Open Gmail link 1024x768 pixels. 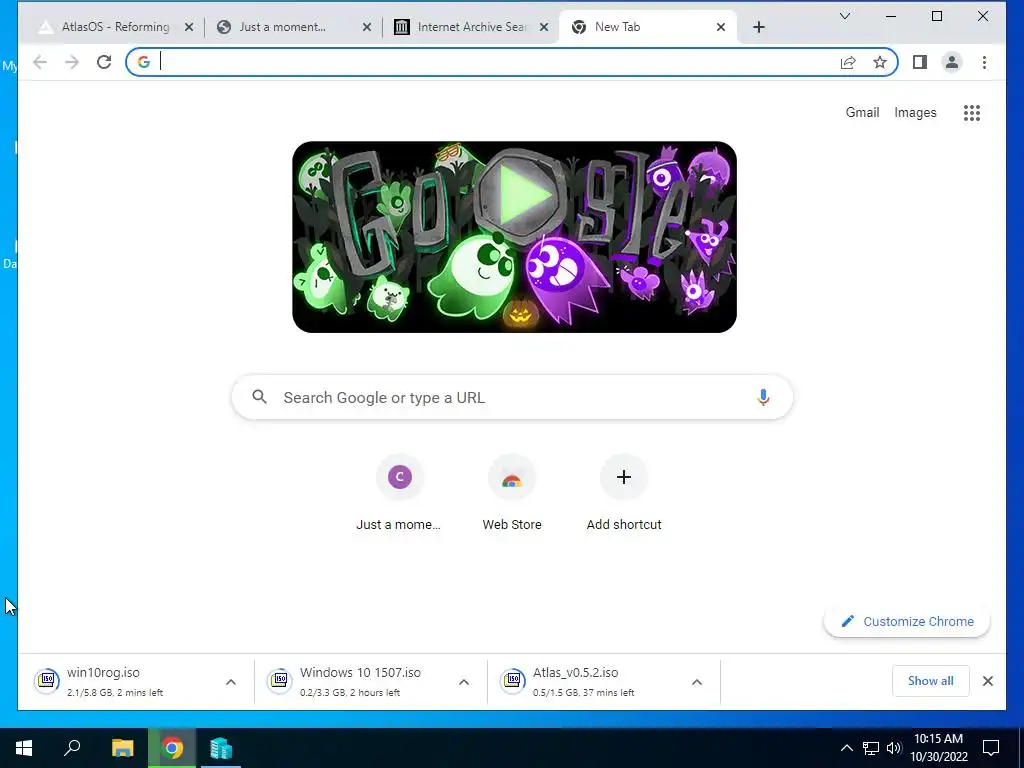(x=862, y=112)
